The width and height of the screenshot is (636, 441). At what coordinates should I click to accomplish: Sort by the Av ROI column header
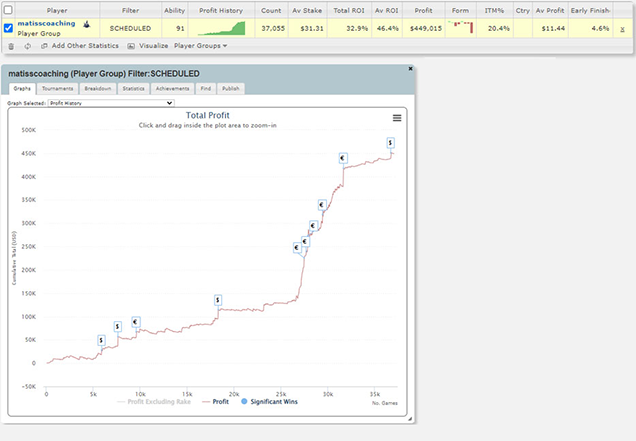click(387, 10)
